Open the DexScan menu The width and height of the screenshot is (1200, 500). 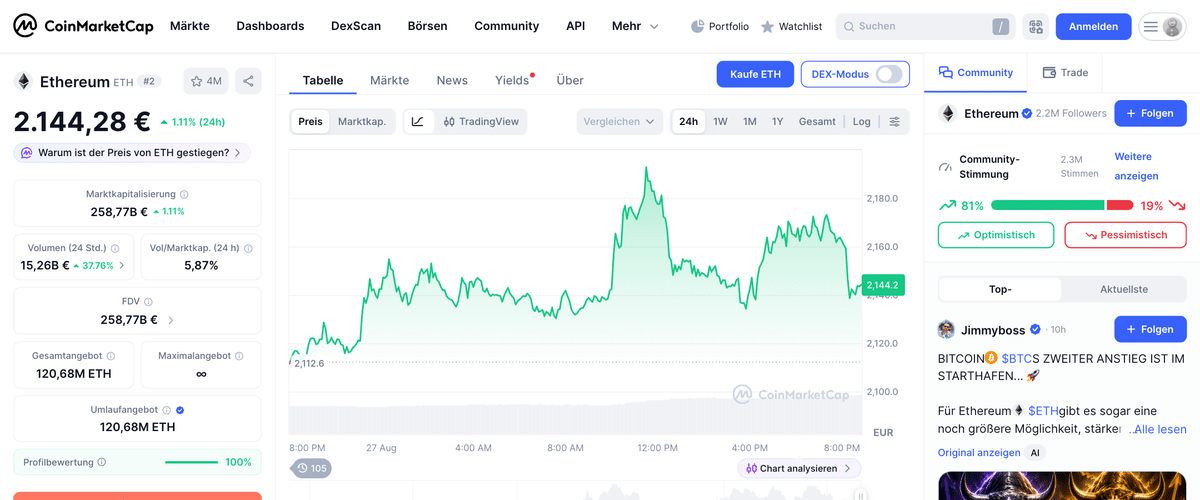(356, 26)
